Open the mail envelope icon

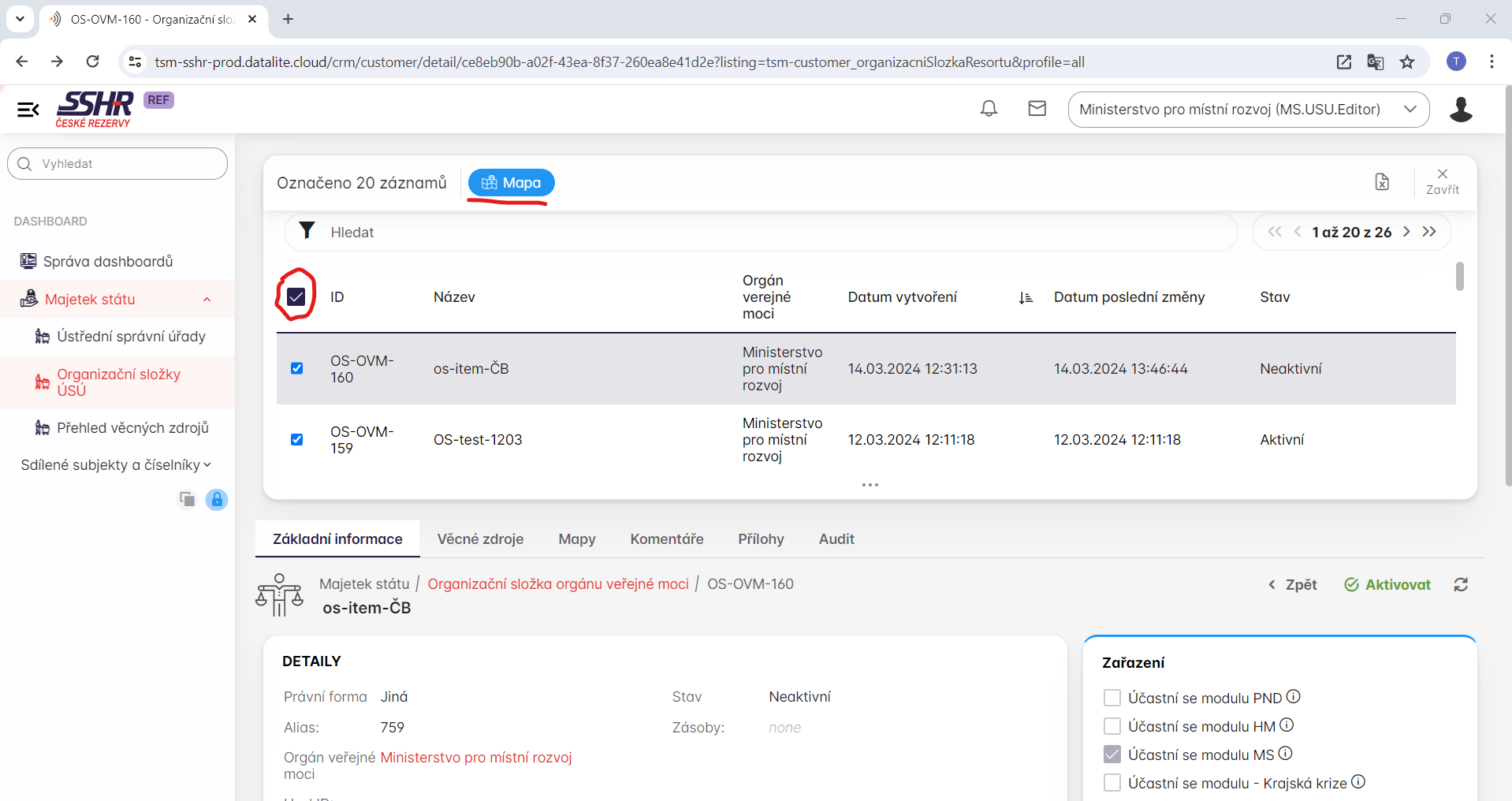[x=1037, y=109]
